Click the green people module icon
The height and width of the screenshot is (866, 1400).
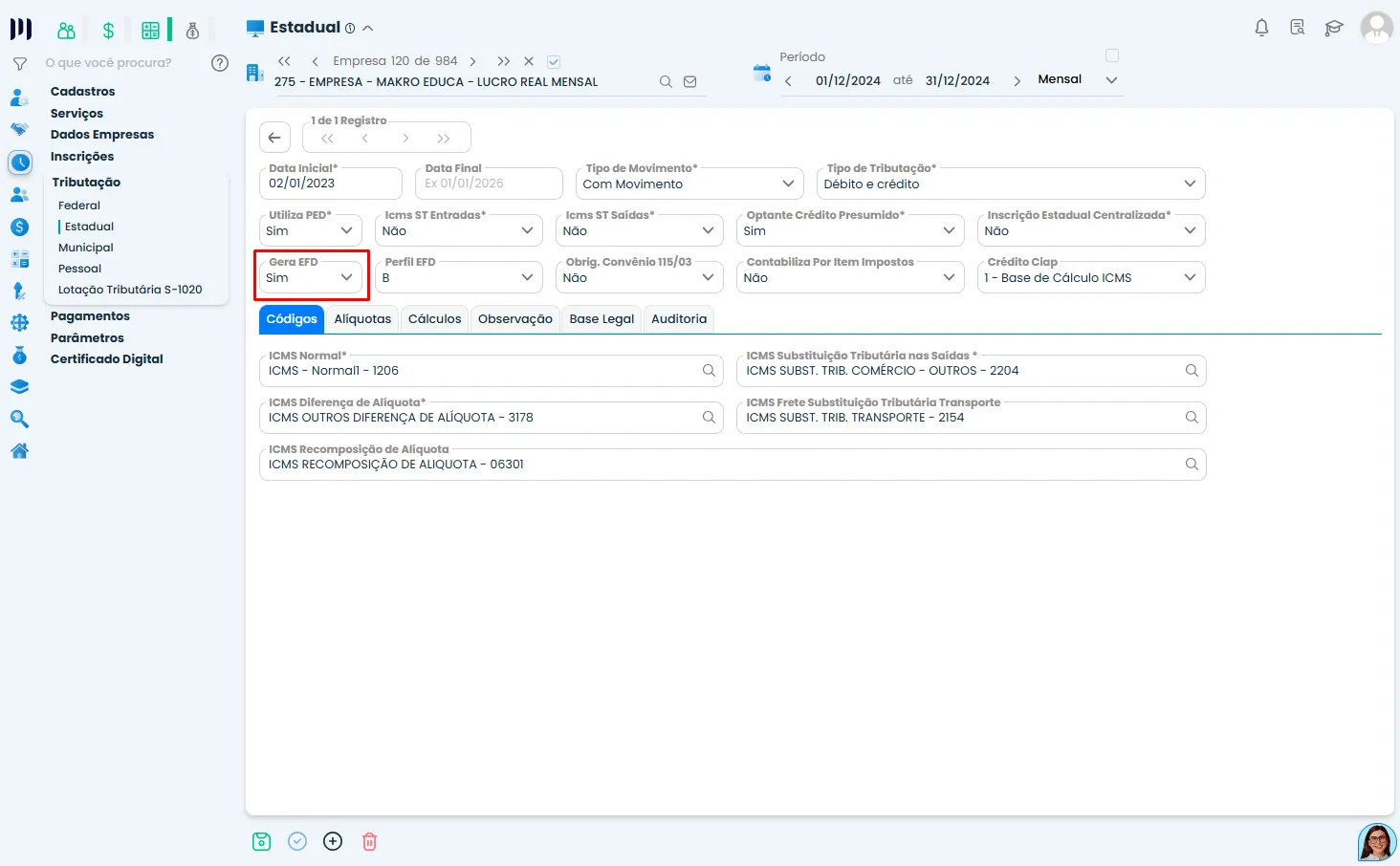pos(66,31)
